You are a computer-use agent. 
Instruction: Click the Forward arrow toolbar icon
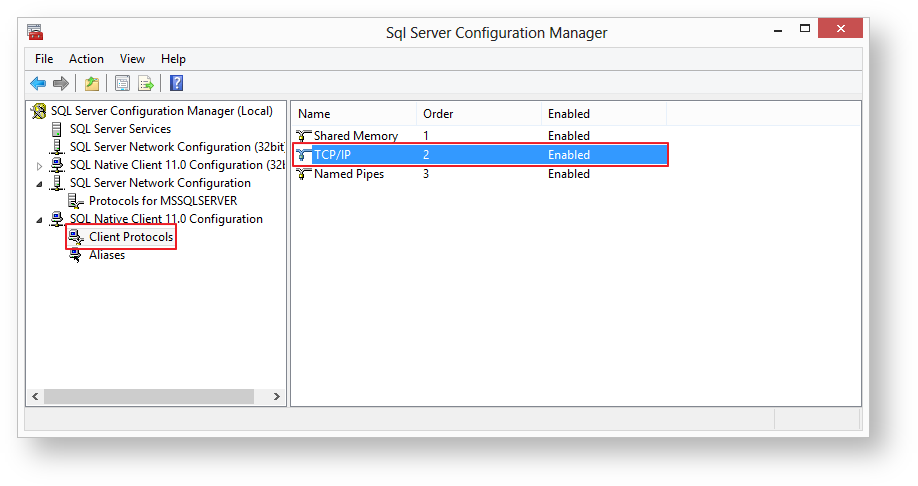61,84
